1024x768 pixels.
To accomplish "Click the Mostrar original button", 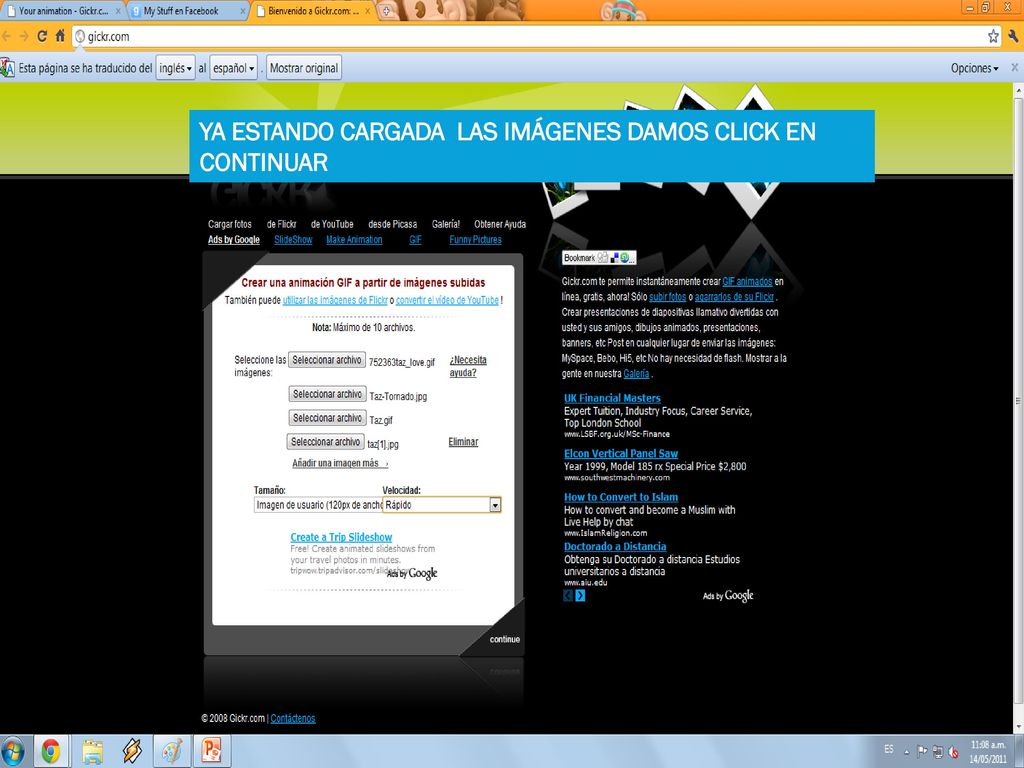I will [x=304, y=68].
